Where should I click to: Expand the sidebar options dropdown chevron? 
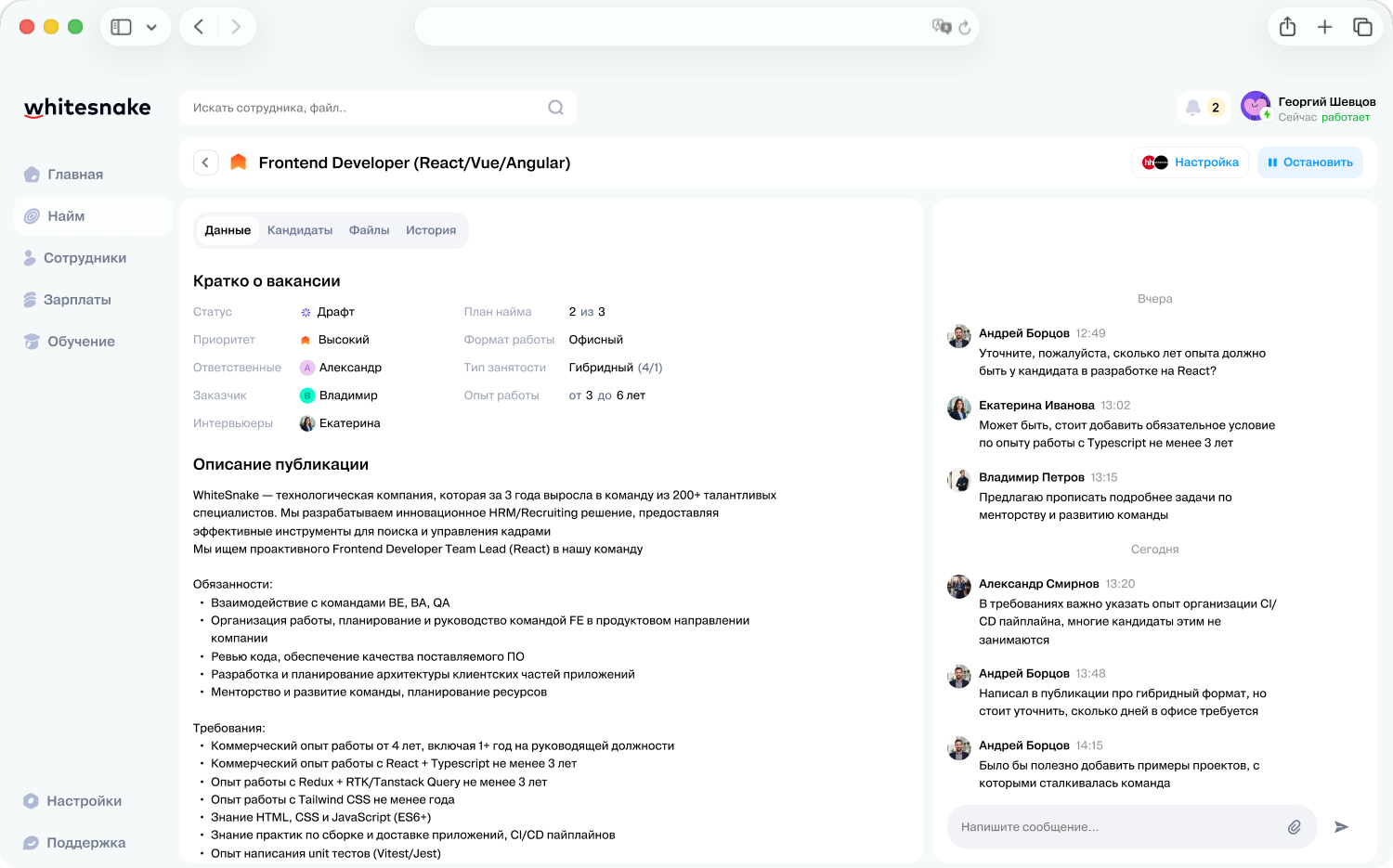[x=151, y=27]
